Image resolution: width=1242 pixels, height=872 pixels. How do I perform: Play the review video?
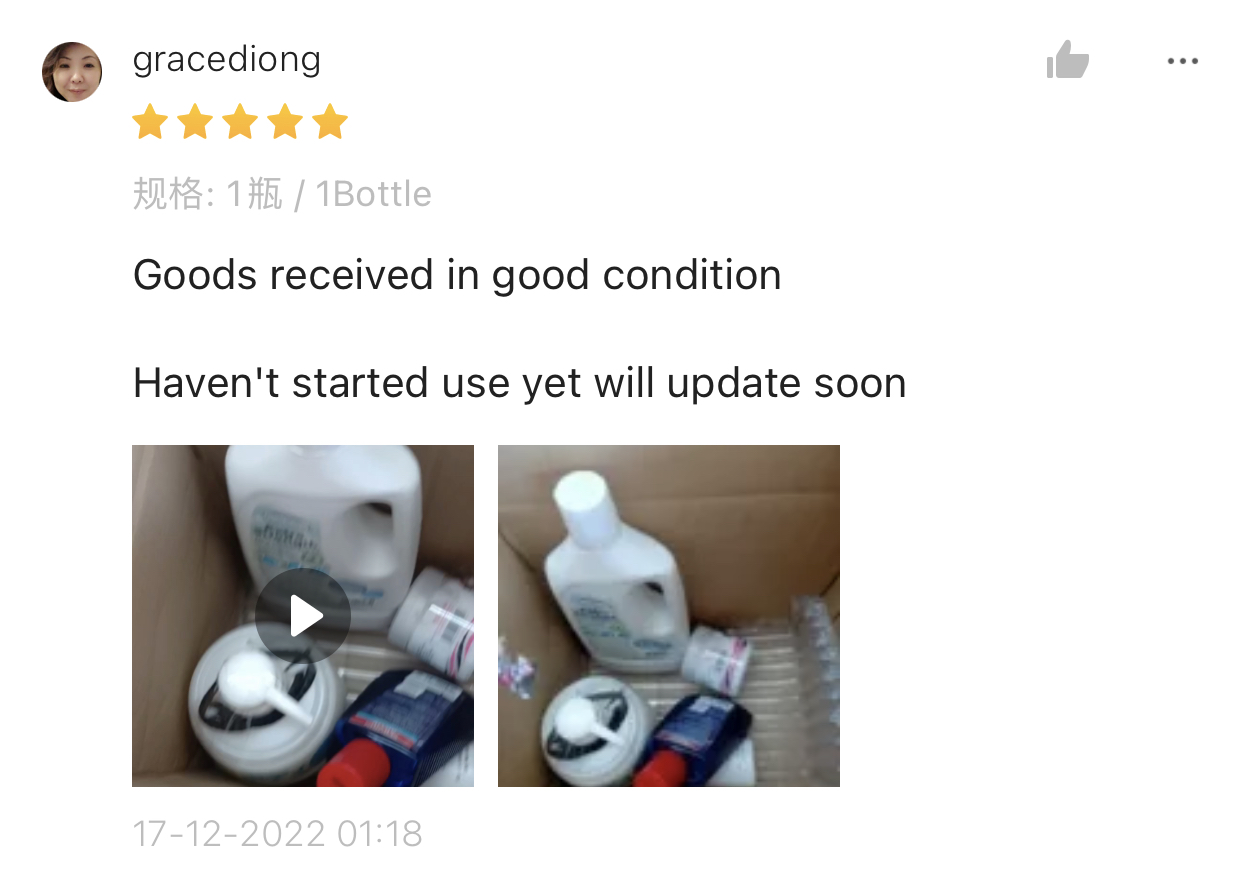pos(303,616)
